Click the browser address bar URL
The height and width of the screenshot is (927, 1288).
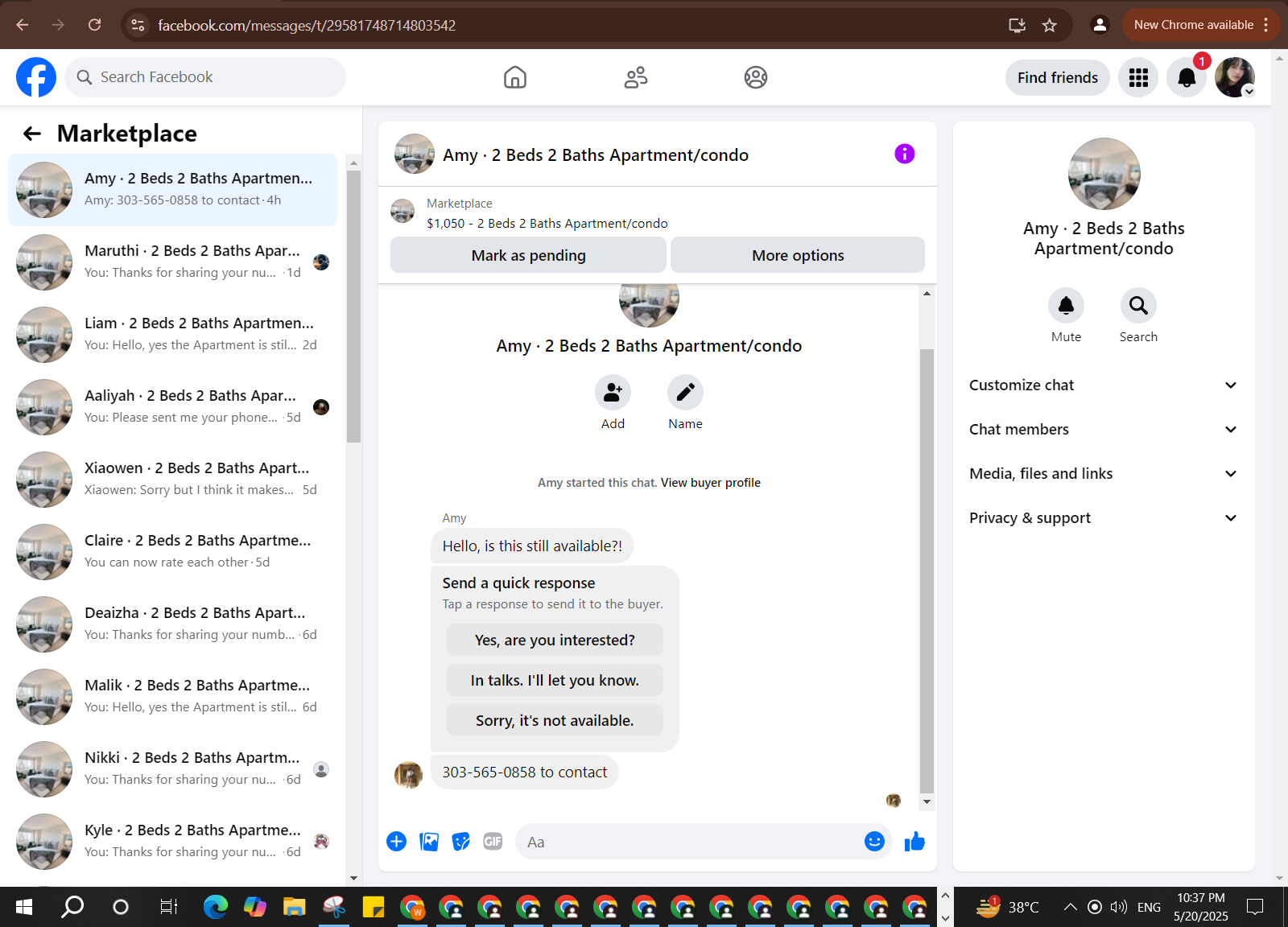[x=307, y=26]
